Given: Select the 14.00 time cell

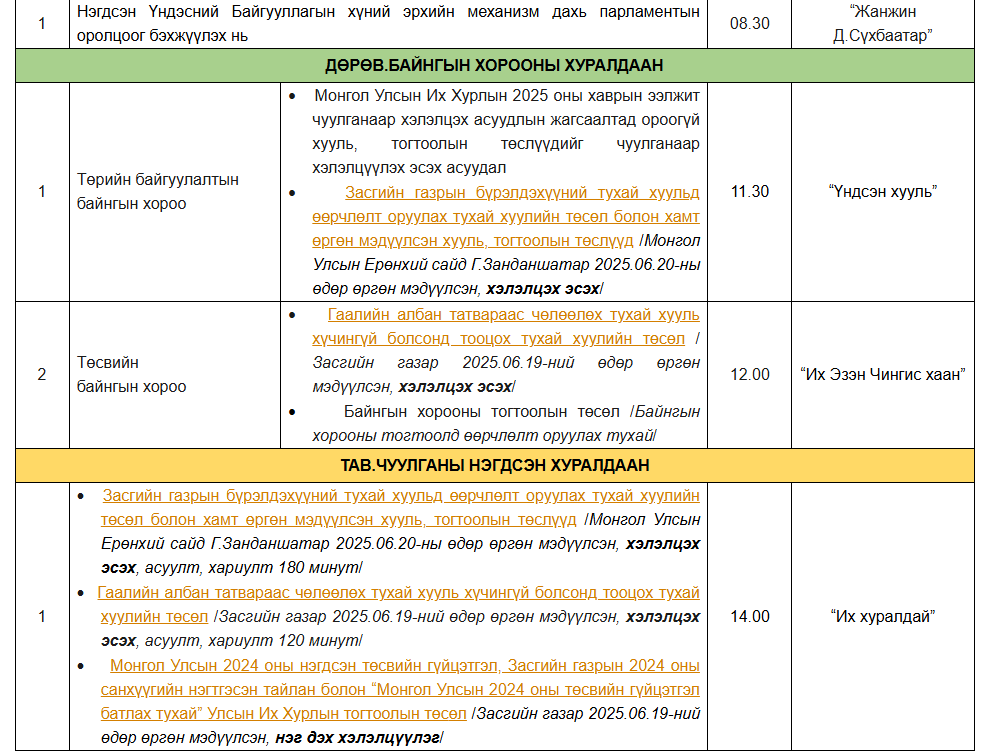Looking at the screenshot, I should (749, 616).
